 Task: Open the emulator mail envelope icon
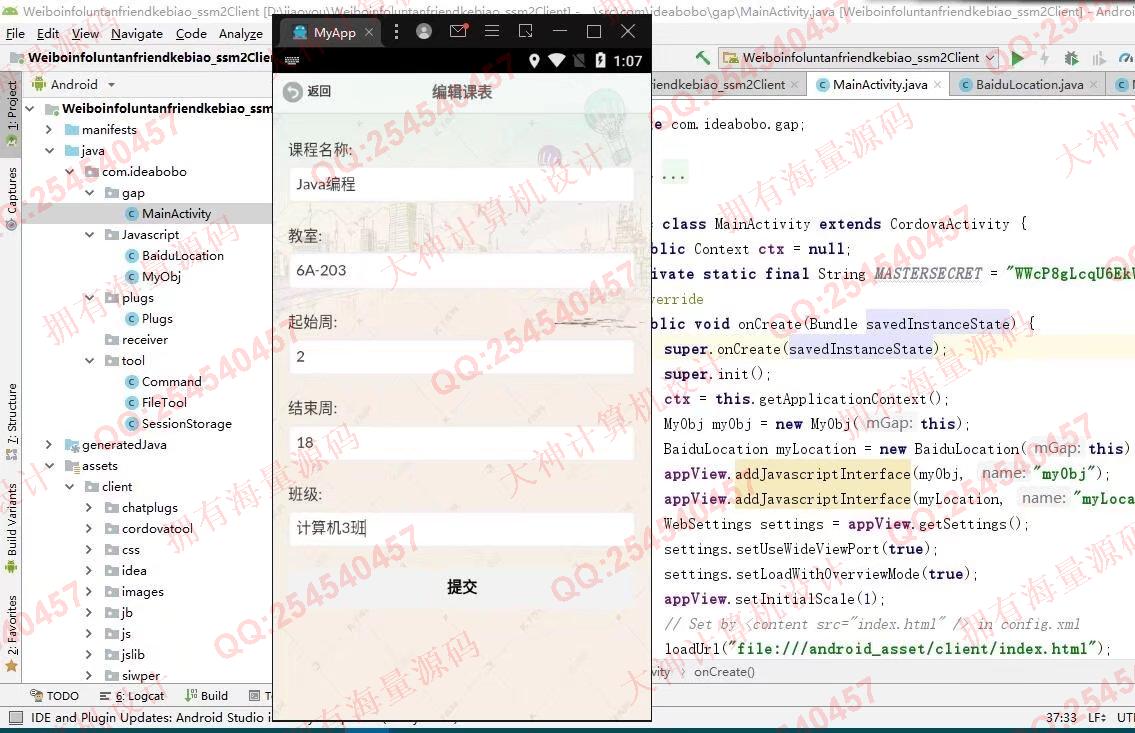coord(458,32)
